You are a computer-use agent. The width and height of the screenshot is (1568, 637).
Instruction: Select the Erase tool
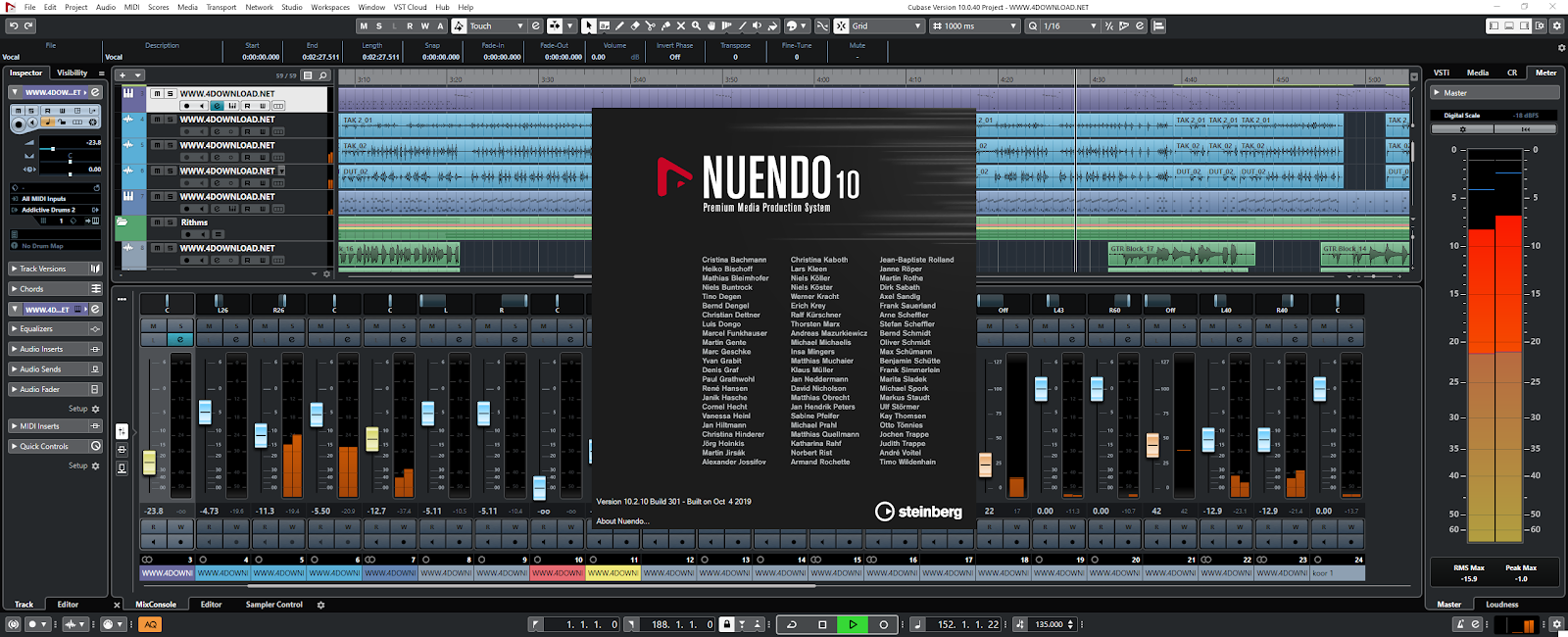pyautogui.click(x=635, y=25)
